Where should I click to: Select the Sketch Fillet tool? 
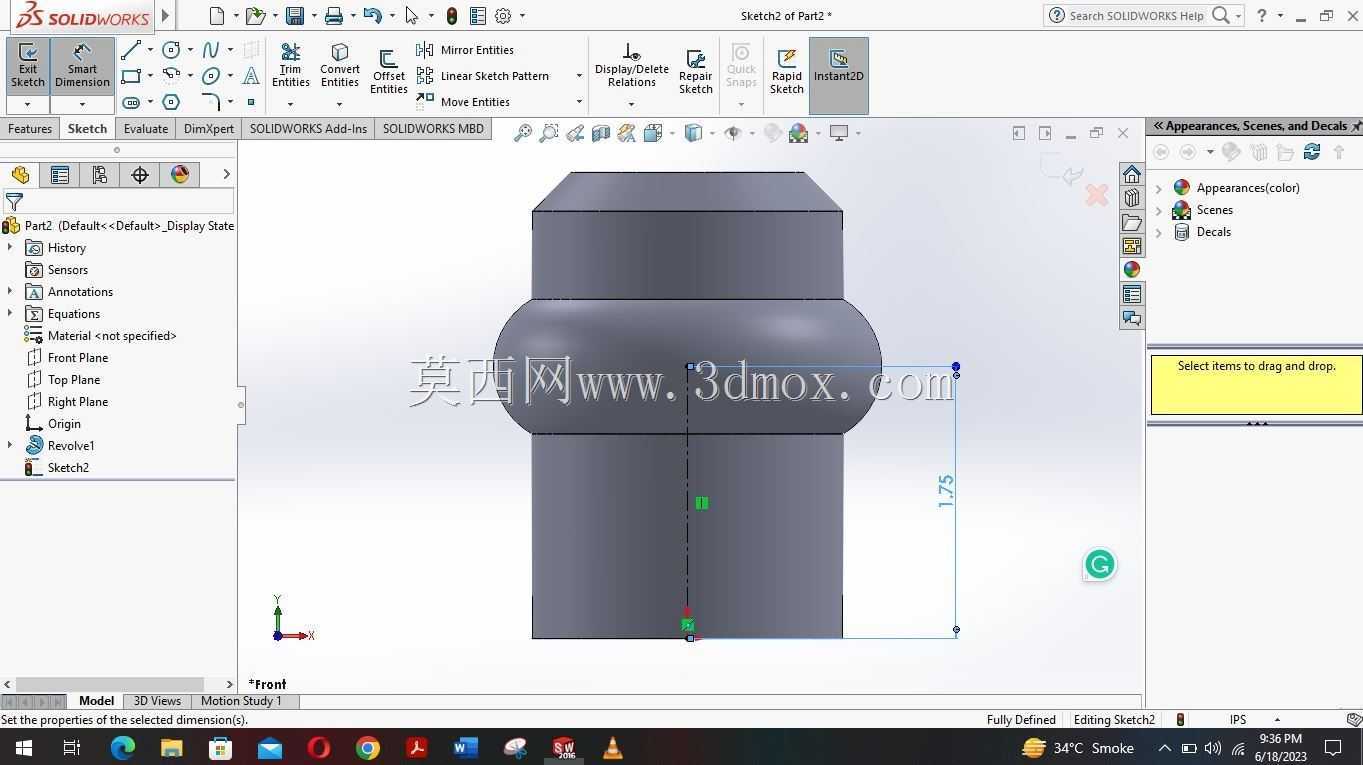[x=211, y=102]
